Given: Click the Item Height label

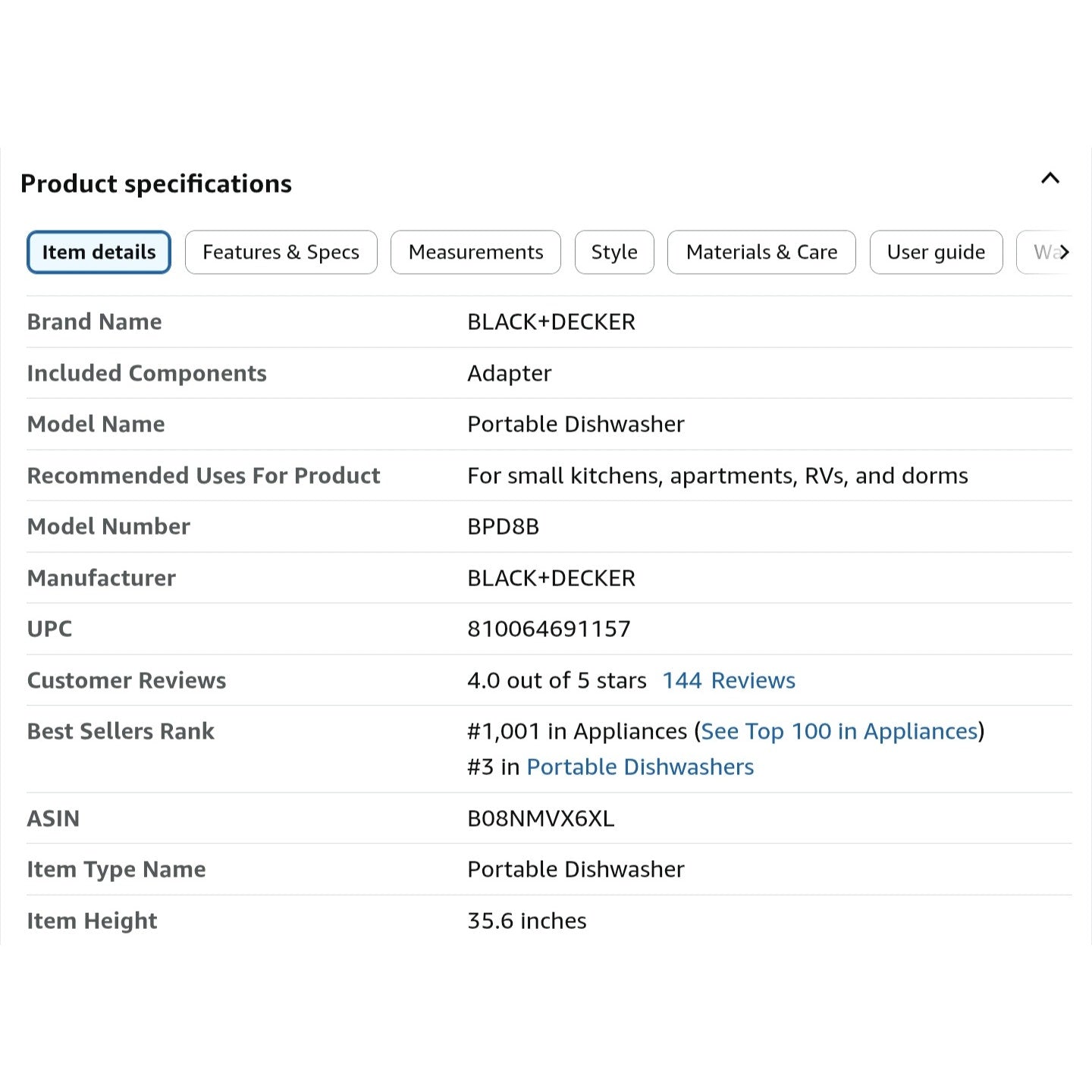Looking at the screenshot, I should pos(93,921).
